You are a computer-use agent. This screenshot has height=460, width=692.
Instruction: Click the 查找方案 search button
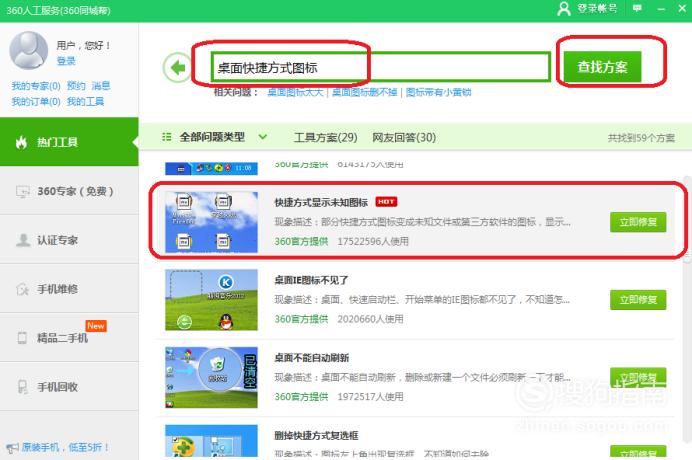pos(602,67)
